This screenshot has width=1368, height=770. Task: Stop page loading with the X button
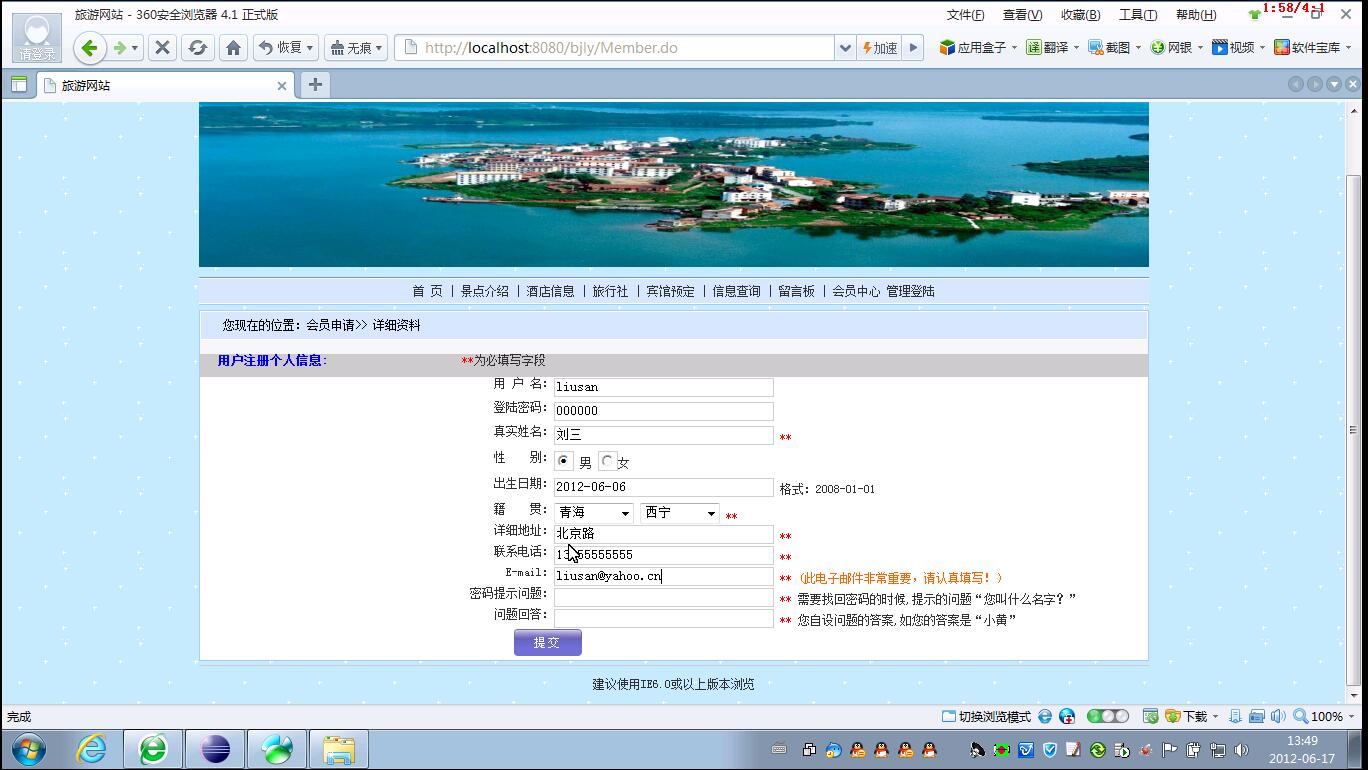click(x=163, y=47)
